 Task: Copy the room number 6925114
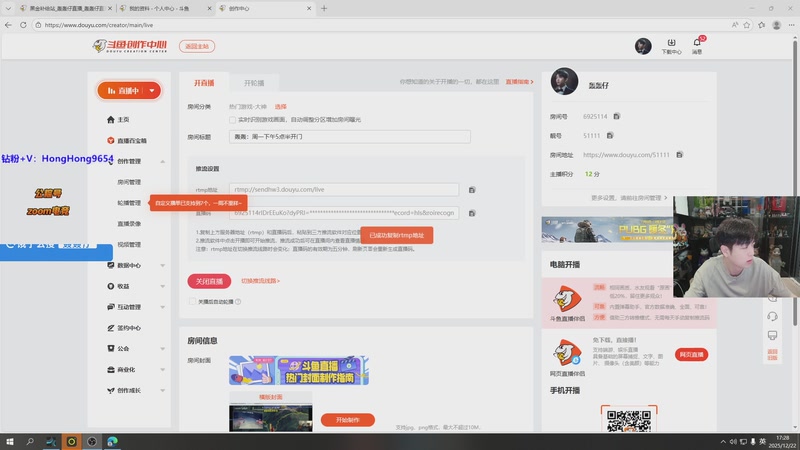(617, 117)
